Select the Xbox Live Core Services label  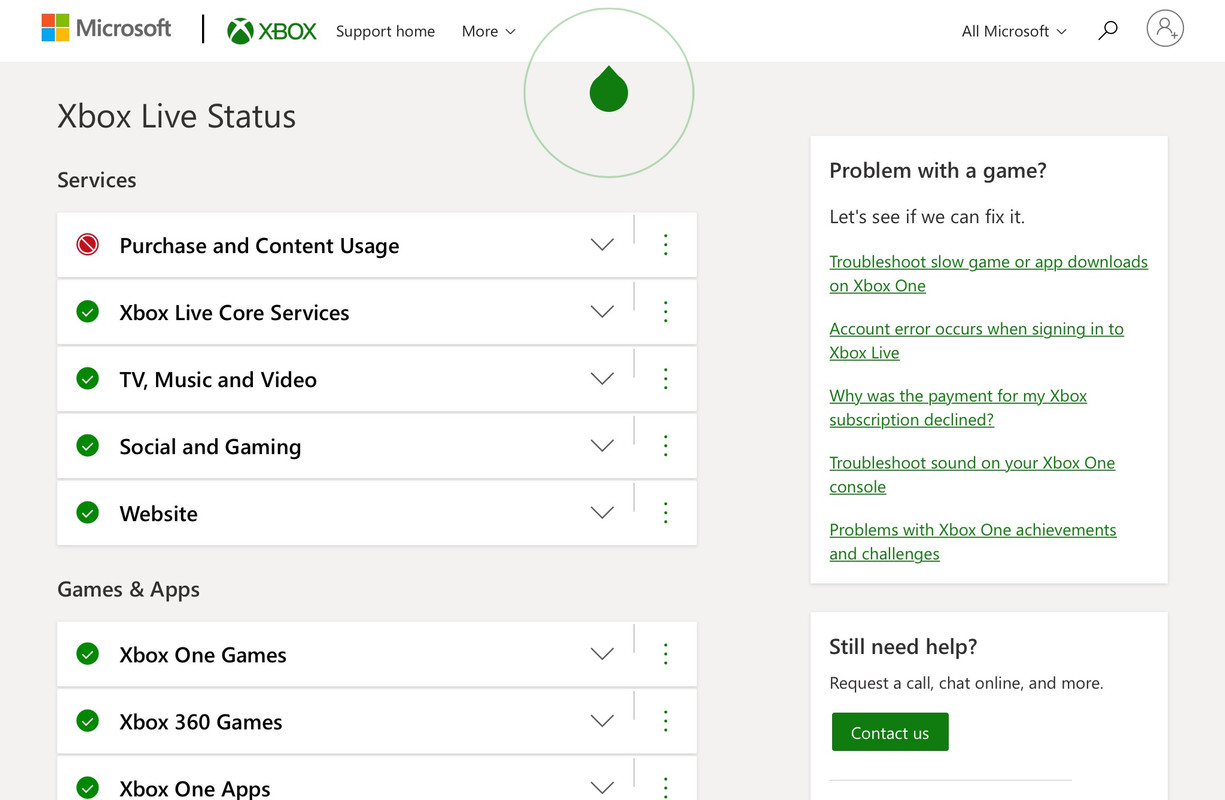[x=234, y=313]
